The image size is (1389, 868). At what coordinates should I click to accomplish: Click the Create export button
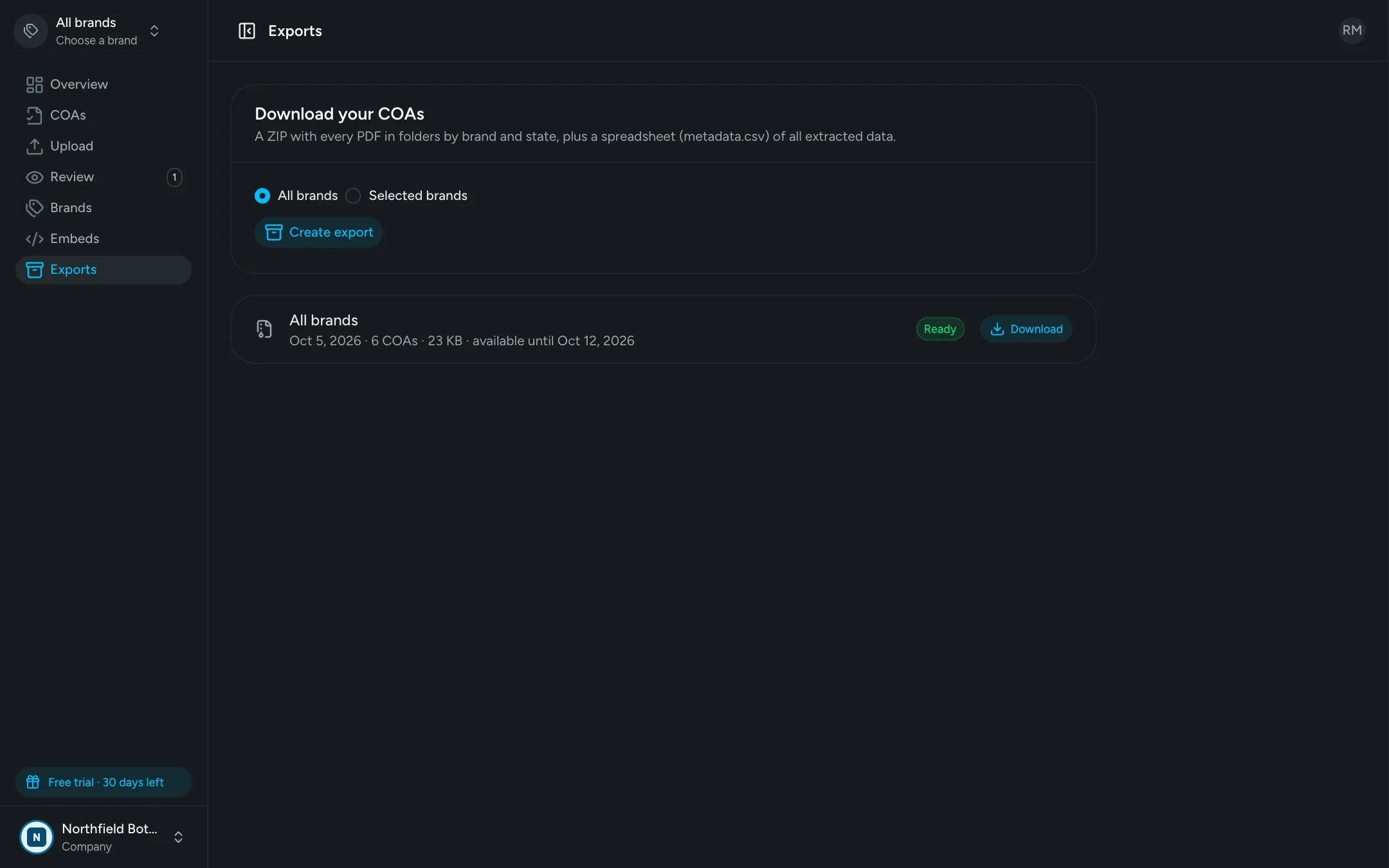[319, 232]
